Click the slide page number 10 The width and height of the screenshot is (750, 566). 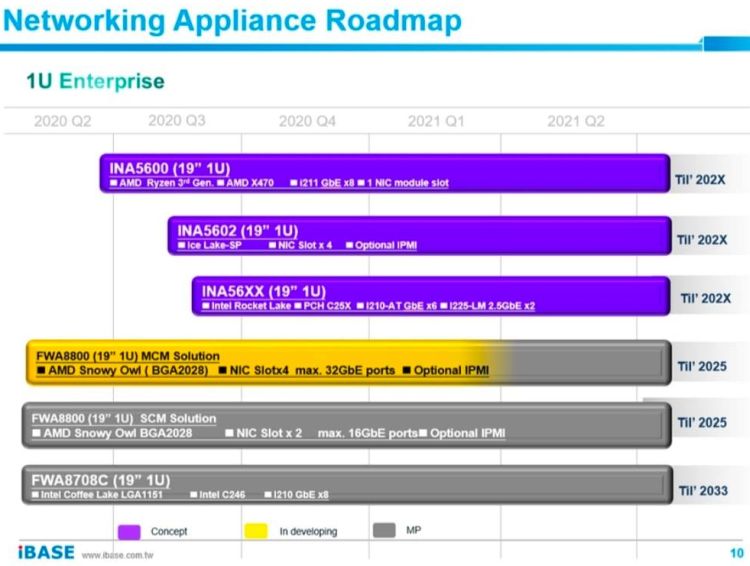point(737,553)
